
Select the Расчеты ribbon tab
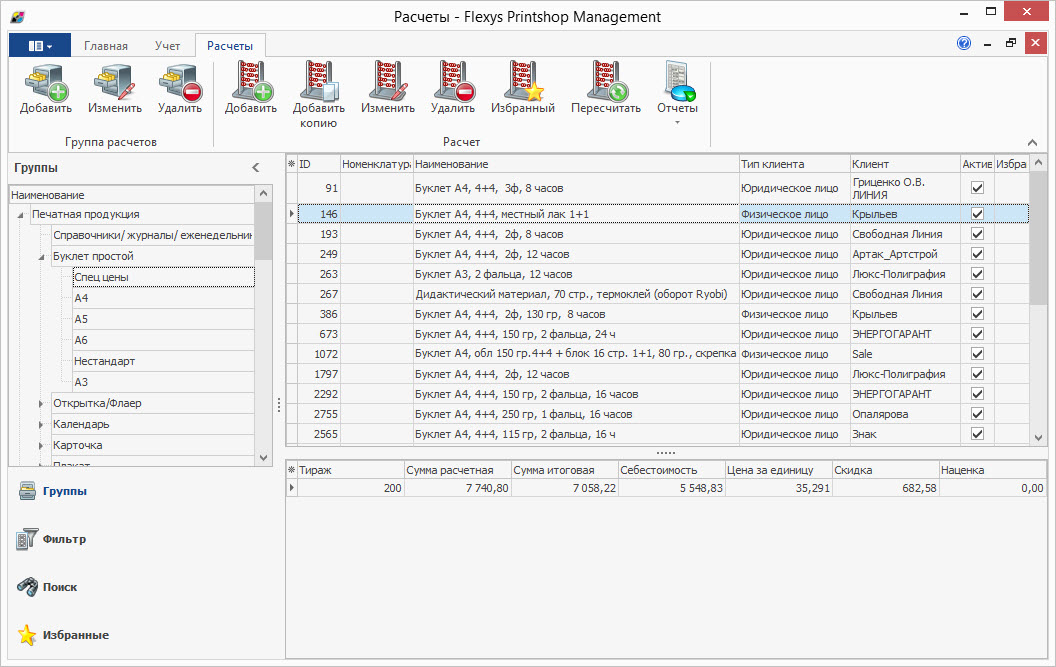(x=230, y=46)
